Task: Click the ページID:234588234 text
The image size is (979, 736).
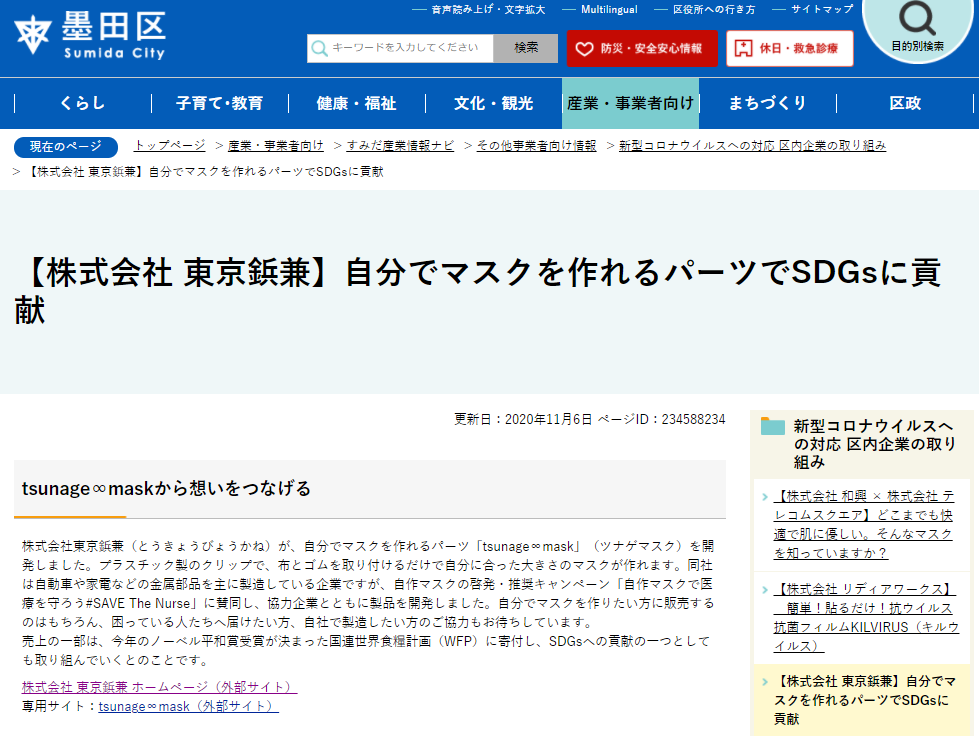Action: (x=661, y=419)
